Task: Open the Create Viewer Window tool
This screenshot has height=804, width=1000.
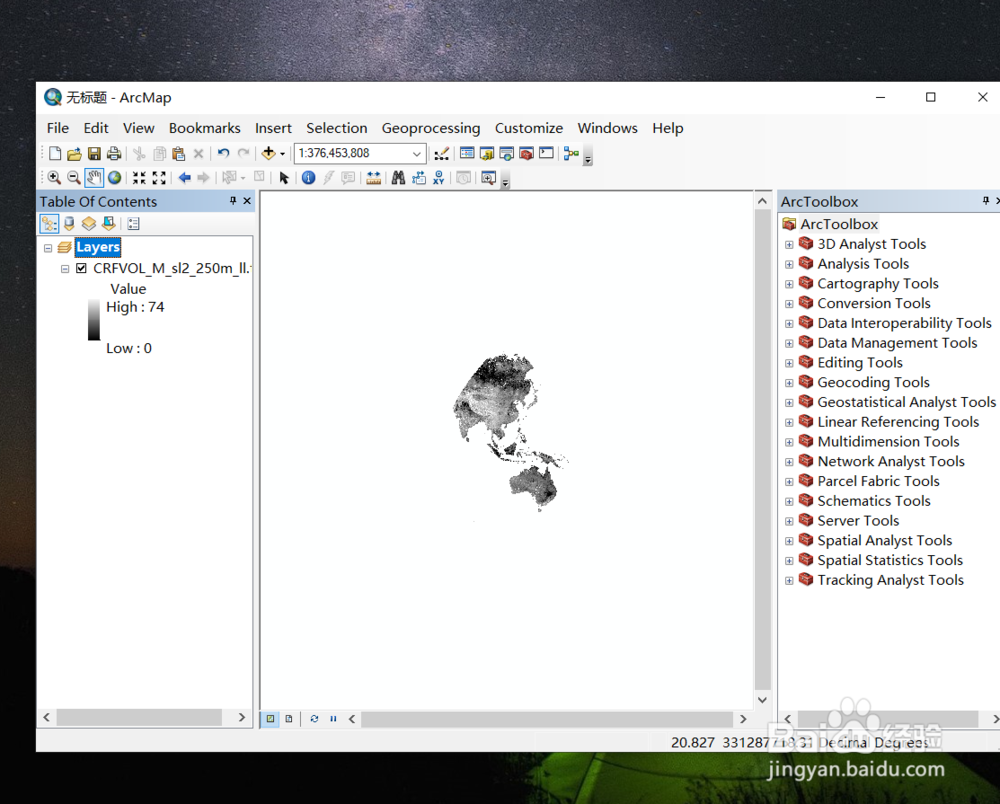Action: click(x=489, y=178)
